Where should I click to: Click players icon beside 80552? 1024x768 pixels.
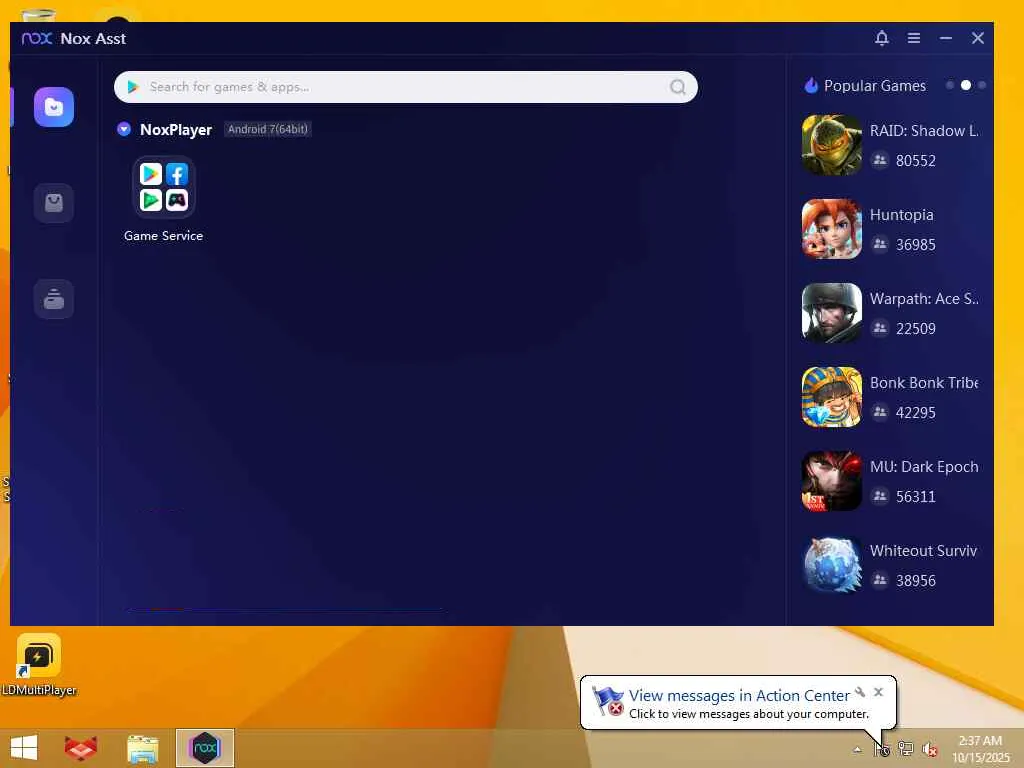[x=880, y=159]
